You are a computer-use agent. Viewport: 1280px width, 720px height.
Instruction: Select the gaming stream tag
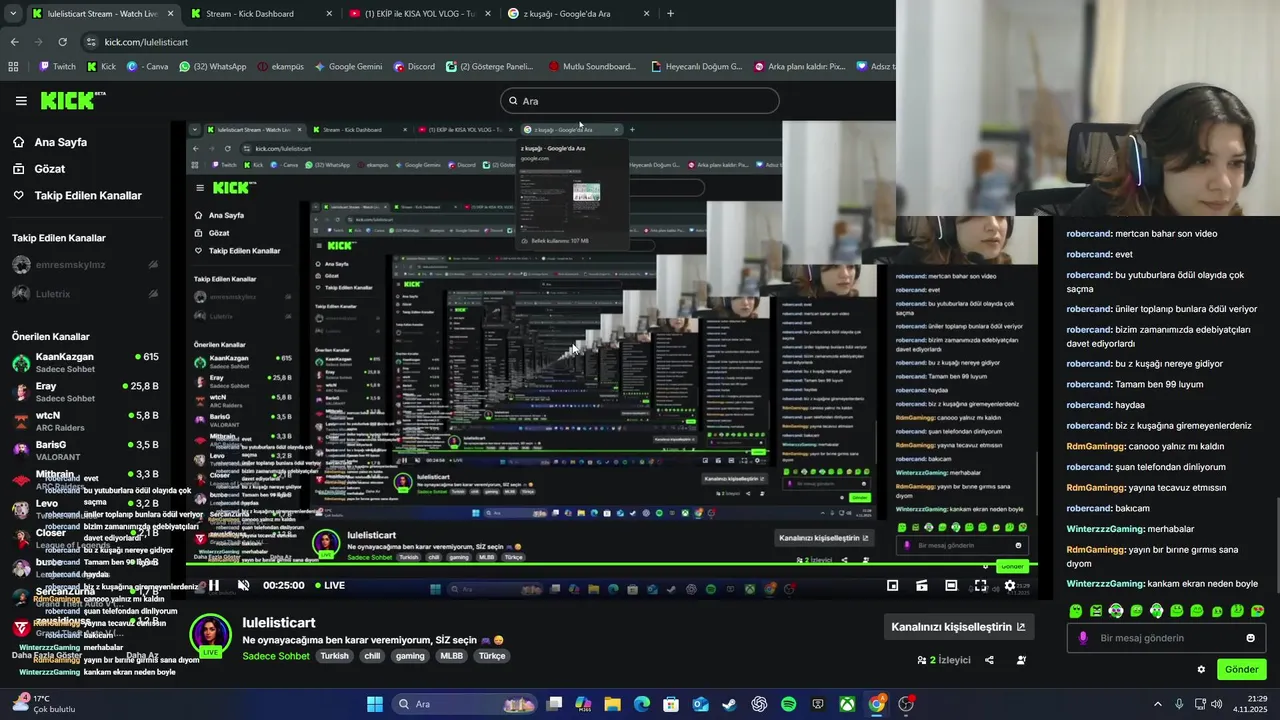click(410, 656)
